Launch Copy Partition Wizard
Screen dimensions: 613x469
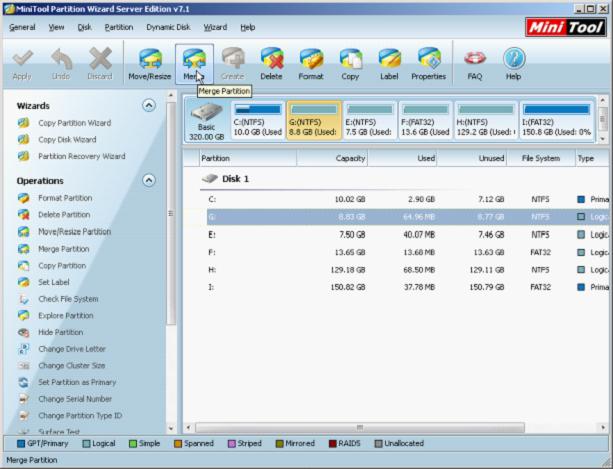74,123
